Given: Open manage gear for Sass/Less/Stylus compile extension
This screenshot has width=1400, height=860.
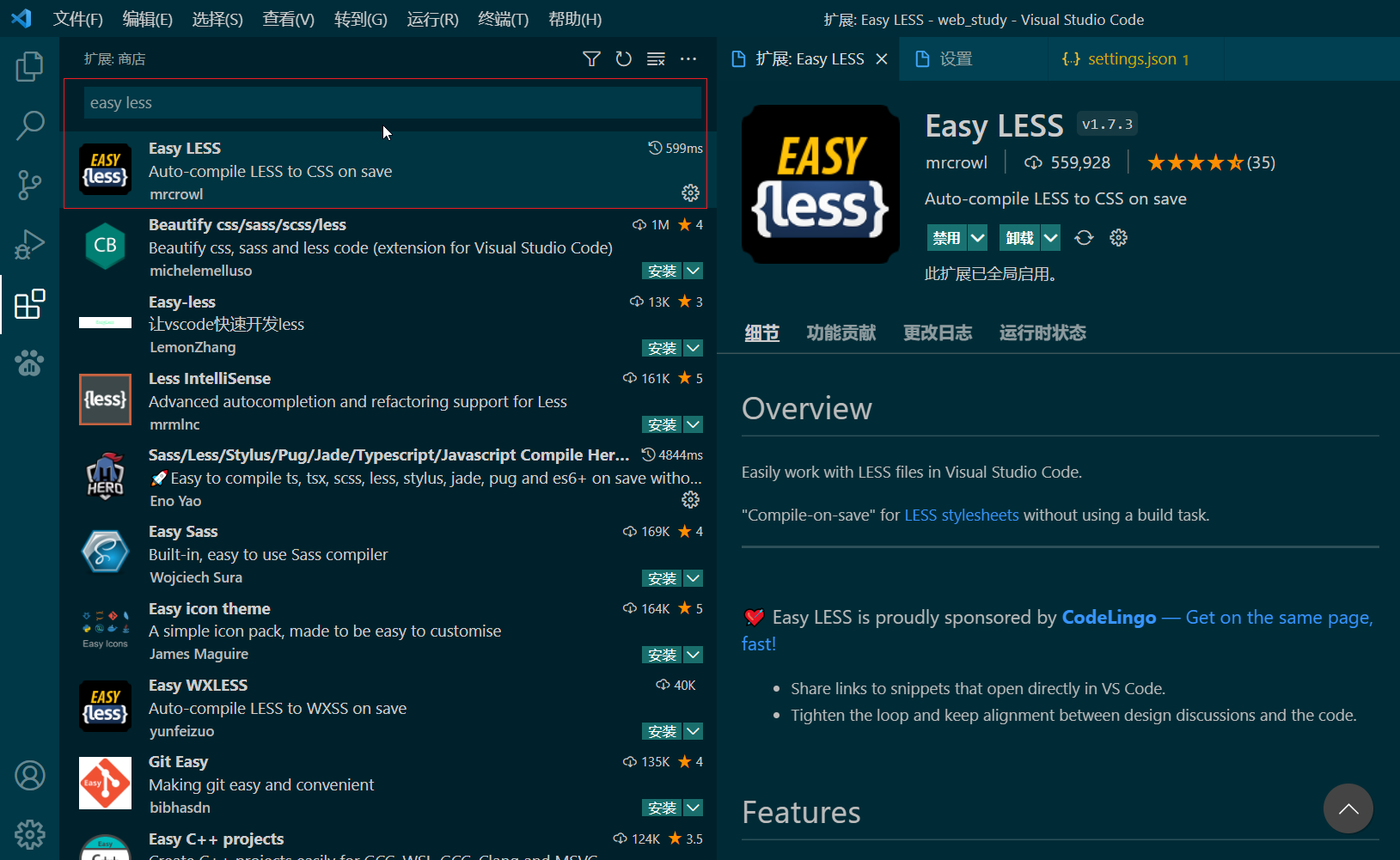Looking at the screenshot, I should pyautogui.click(x=690, y=500).
